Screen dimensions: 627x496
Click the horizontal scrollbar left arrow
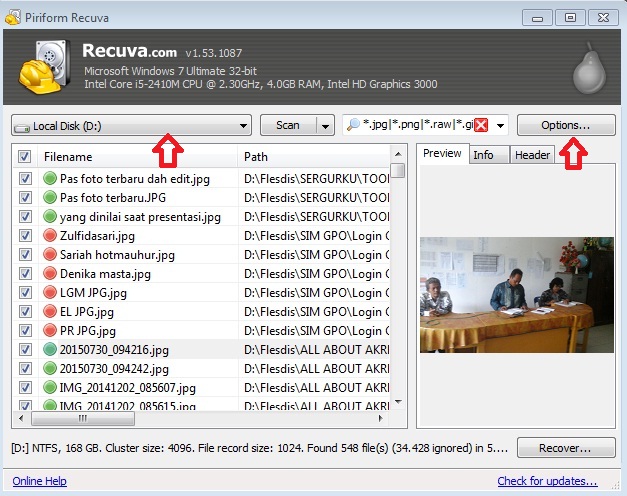pyautogui.click(x=21, y=418)
